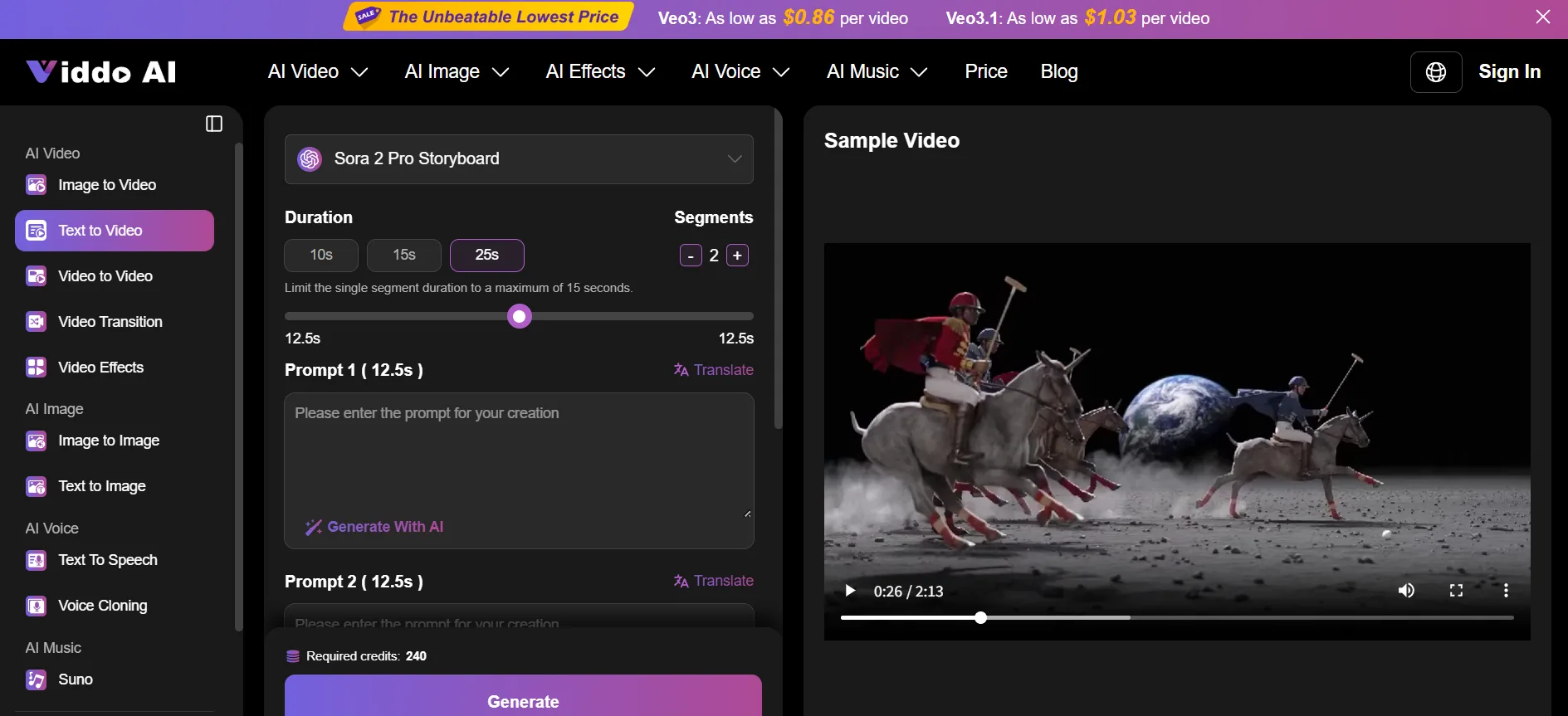
Task: Open Sora 2 Pro Storyboard model dropdown
Action: [519, 158]
